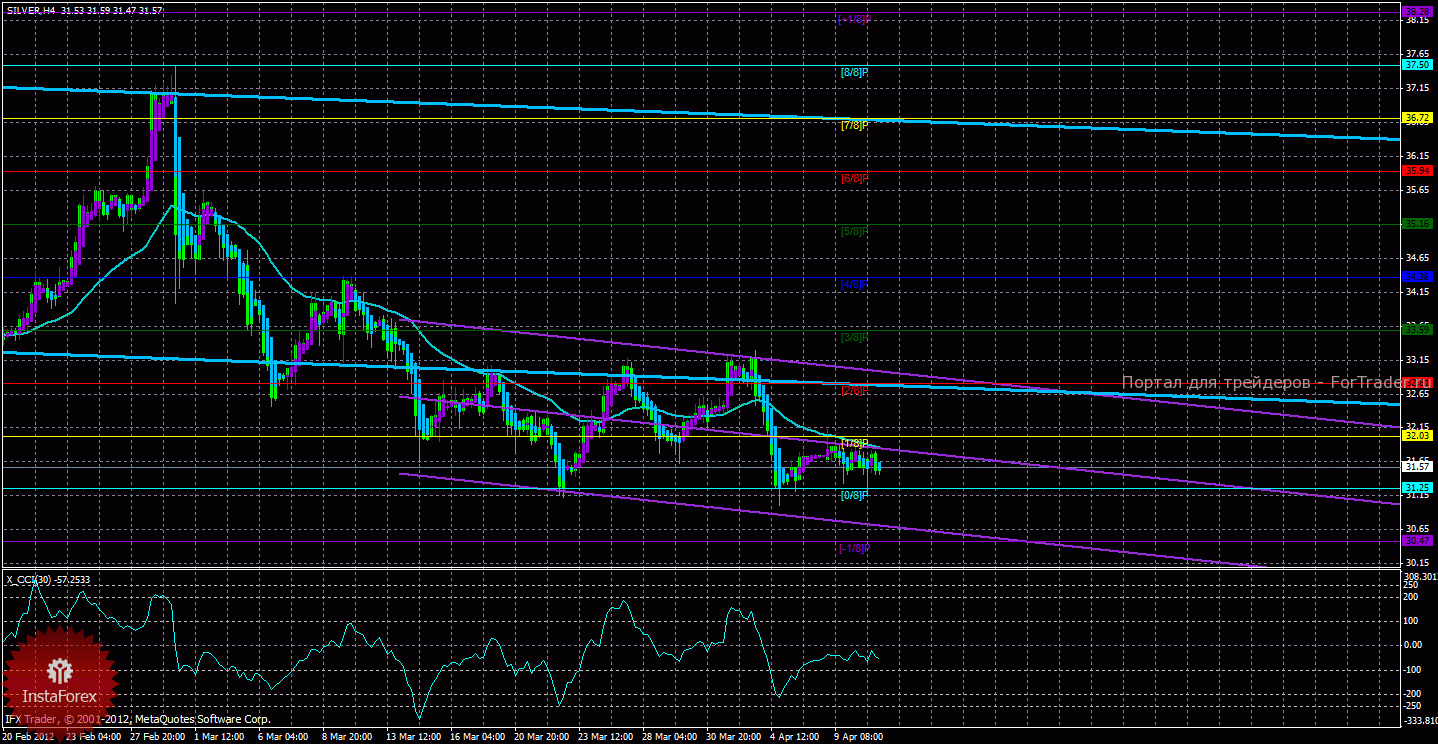The image size is (1438, 744).
Task: Click the 4 Apr 12:00 time axis label
Action: 795,736
